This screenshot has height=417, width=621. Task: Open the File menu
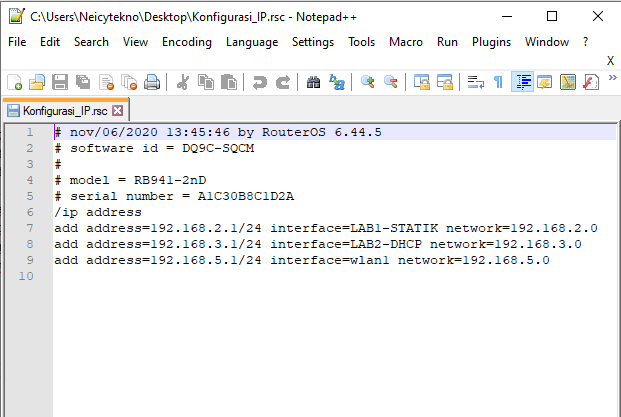(17, 42)
